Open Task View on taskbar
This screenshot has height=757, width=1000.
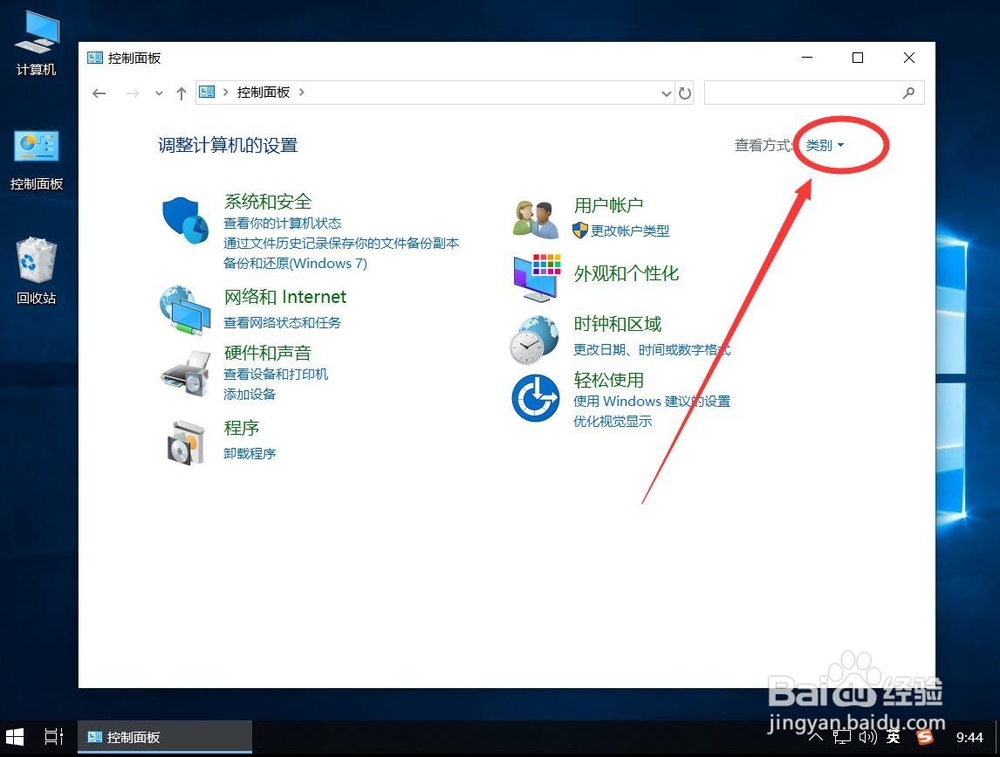click(x=54, y=737)
